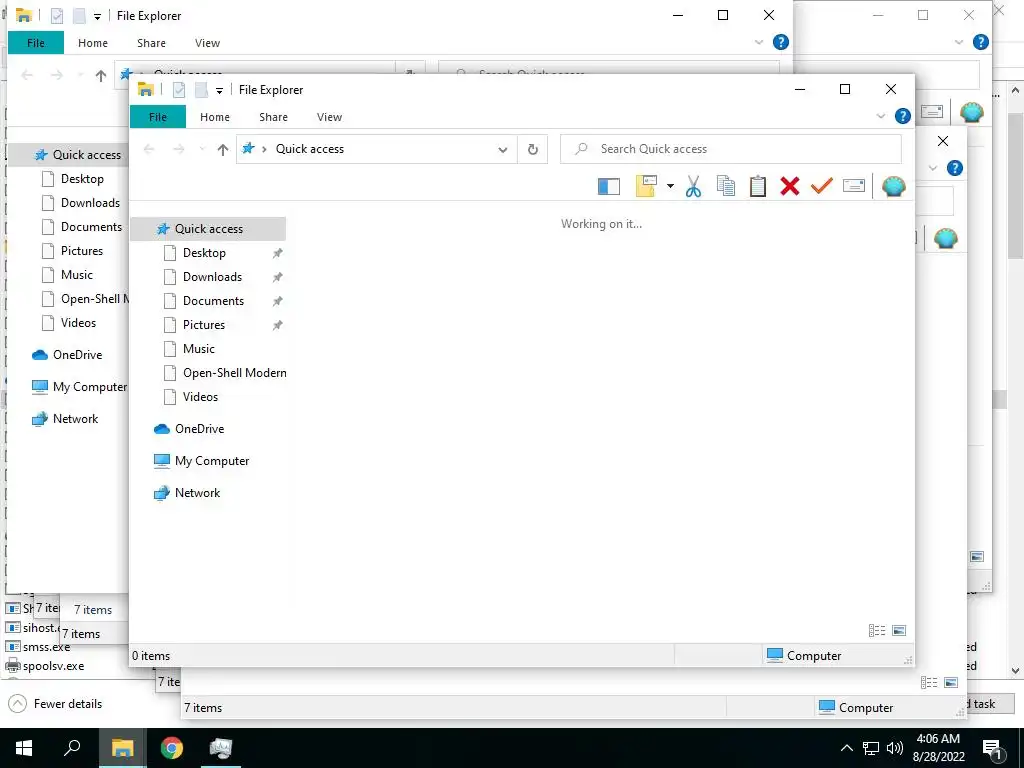Select Documents in front navigation tree
Image resolution: width=1024 pixels, height=768 pixels.
click(213, 301)
